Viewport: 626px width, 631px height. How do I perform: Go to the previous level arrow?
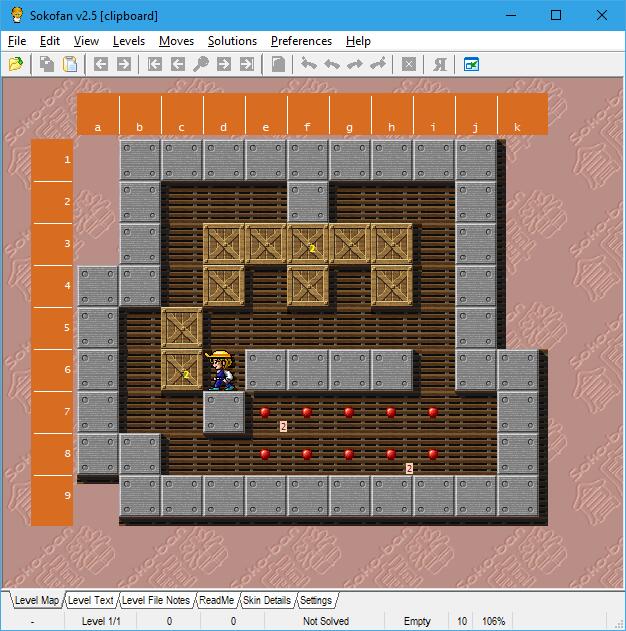tap(101, 64)
